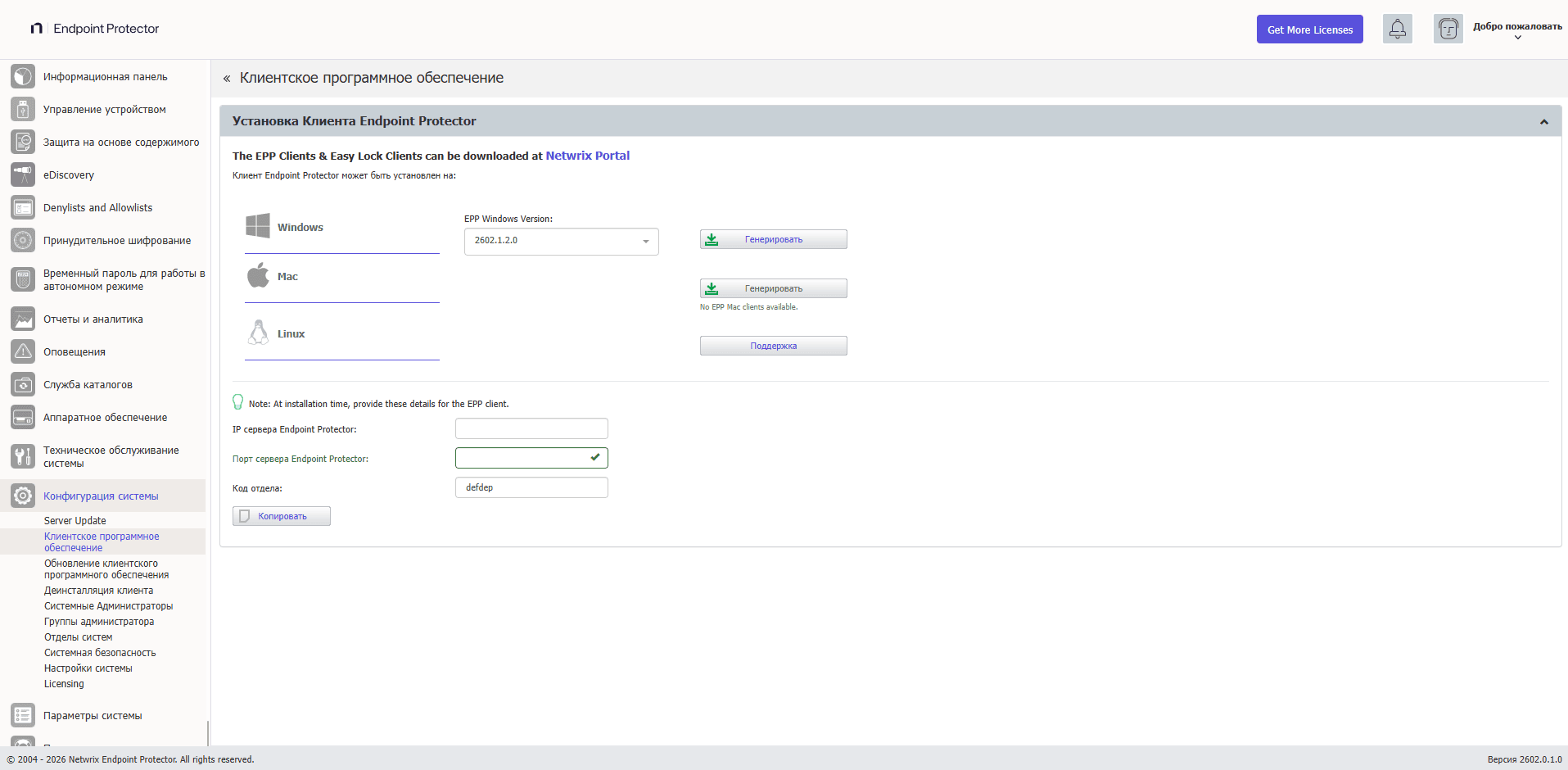
Task: Select Деинсталляция клиента submenu item
Action: pyautogui.click(x=98, y=590)
